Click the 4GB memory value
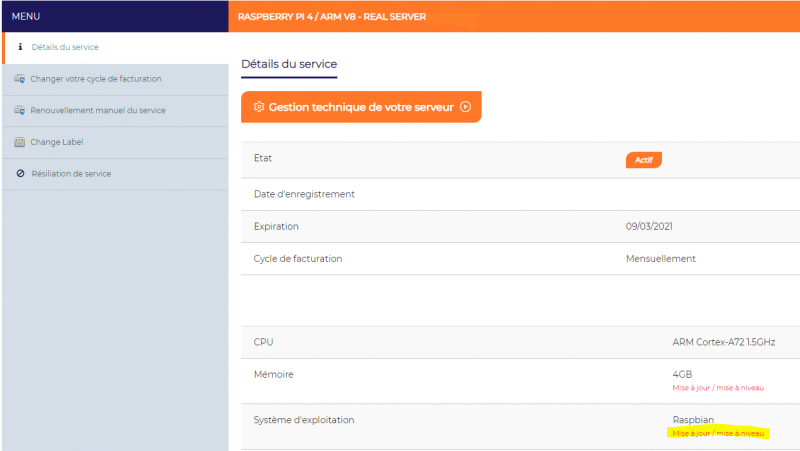The width and height of the screenshot is (800, 451). (x=682, y=374)
